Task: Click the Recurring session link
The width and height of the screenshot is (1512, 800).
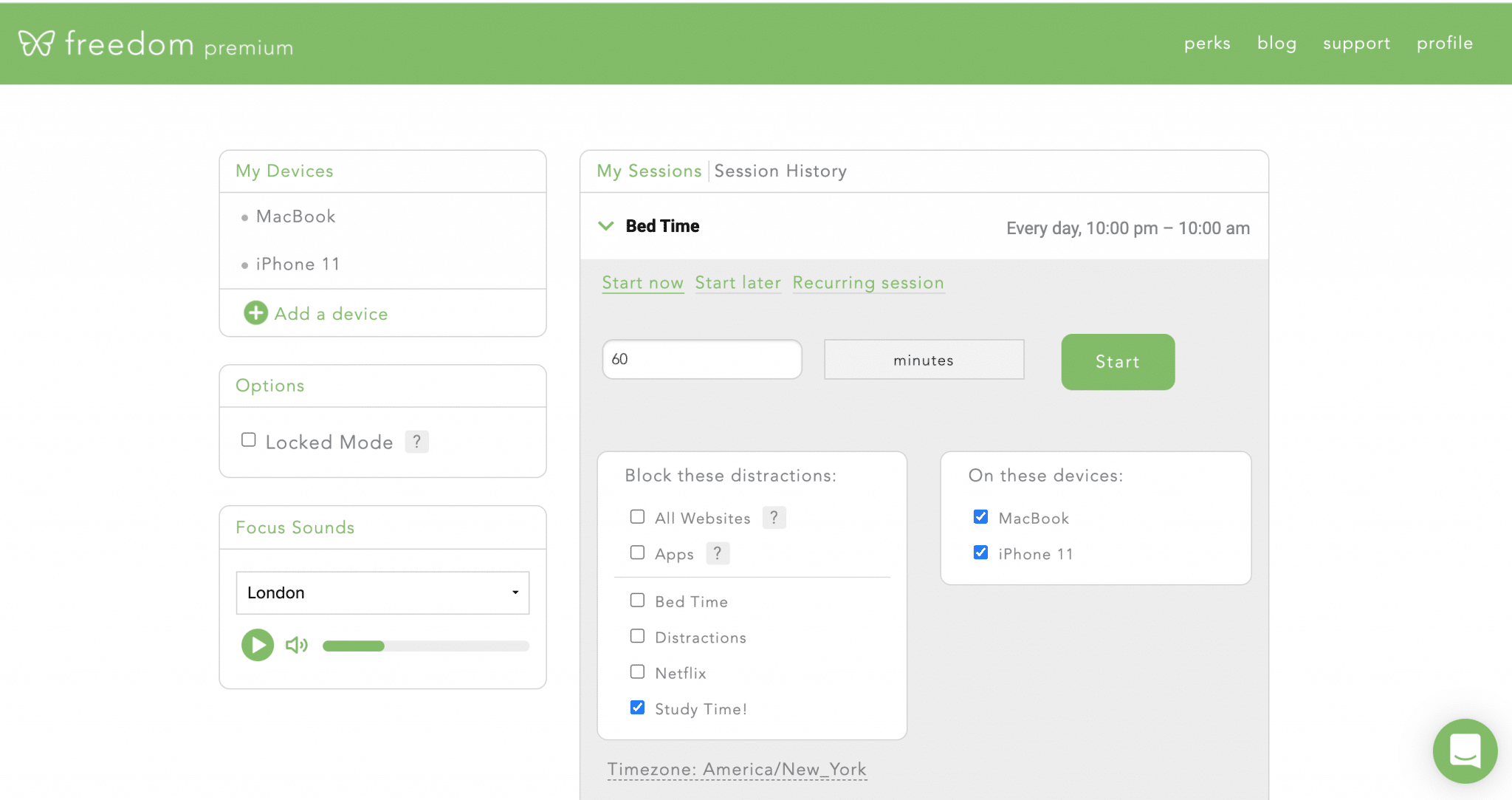Action: [x=868, y=282]
